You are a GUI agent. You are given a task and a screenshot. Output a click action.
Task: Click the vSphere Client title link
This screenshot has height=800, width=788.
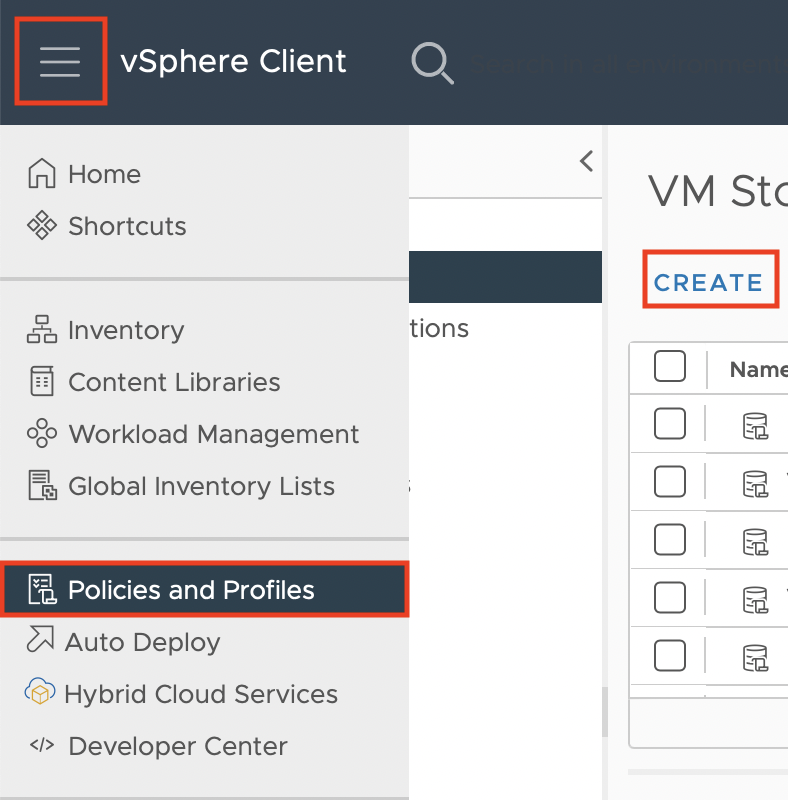[x=233, y=62]
